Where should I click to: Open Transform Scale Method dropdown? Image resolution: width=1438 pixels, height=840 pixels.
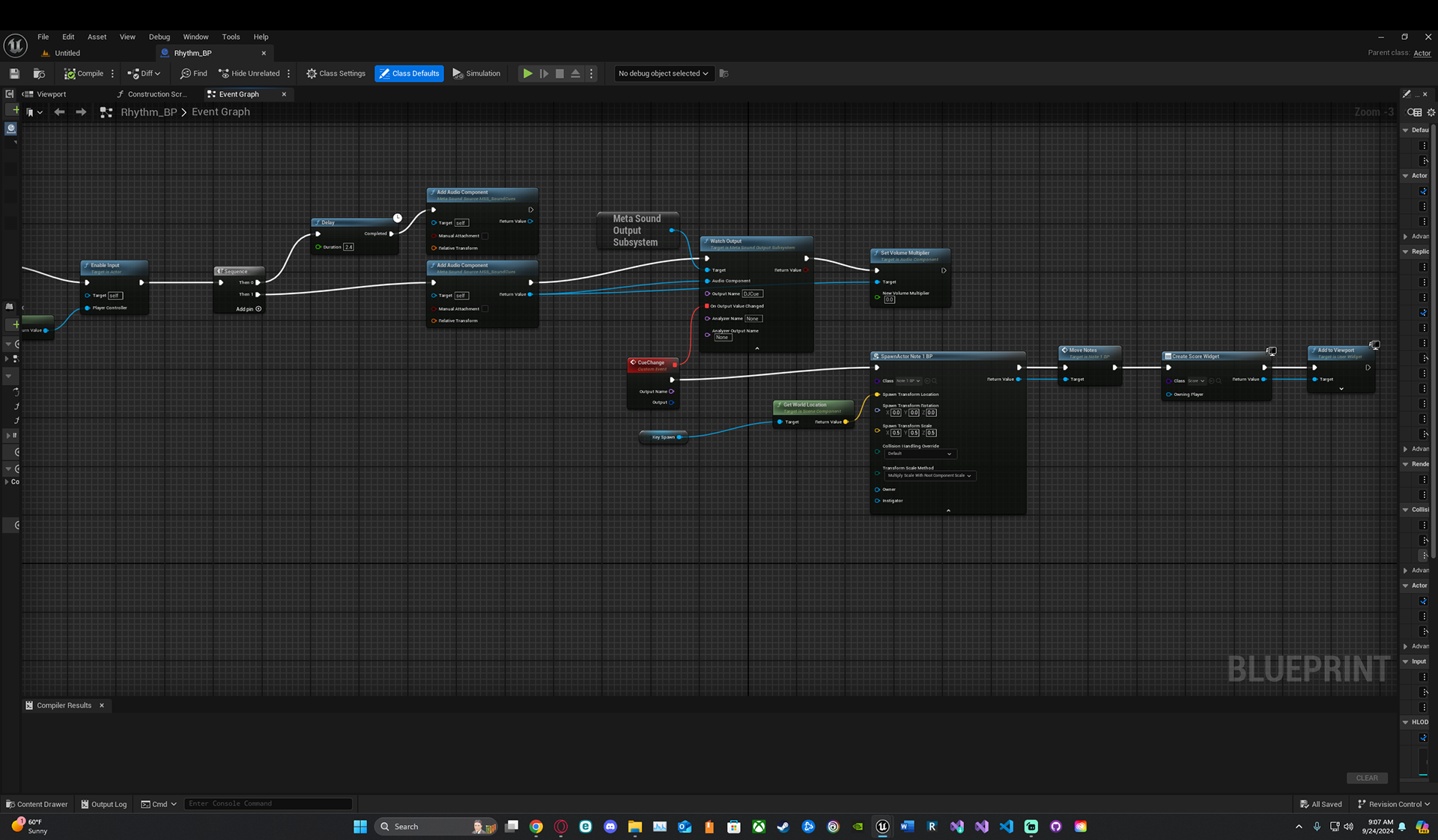pos(929,475)
